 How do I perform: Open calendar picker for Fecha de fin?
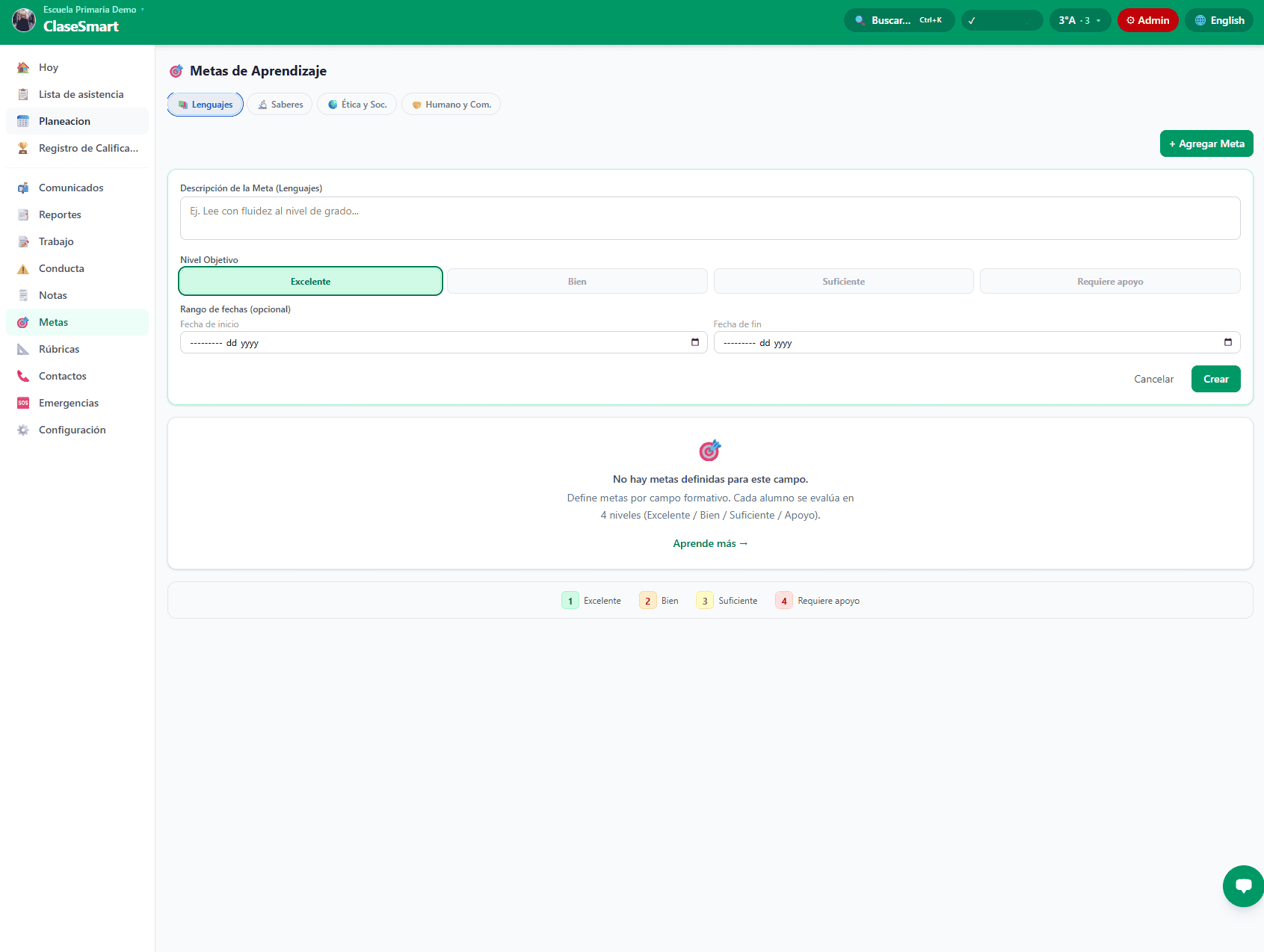(x=1228, y=342)
